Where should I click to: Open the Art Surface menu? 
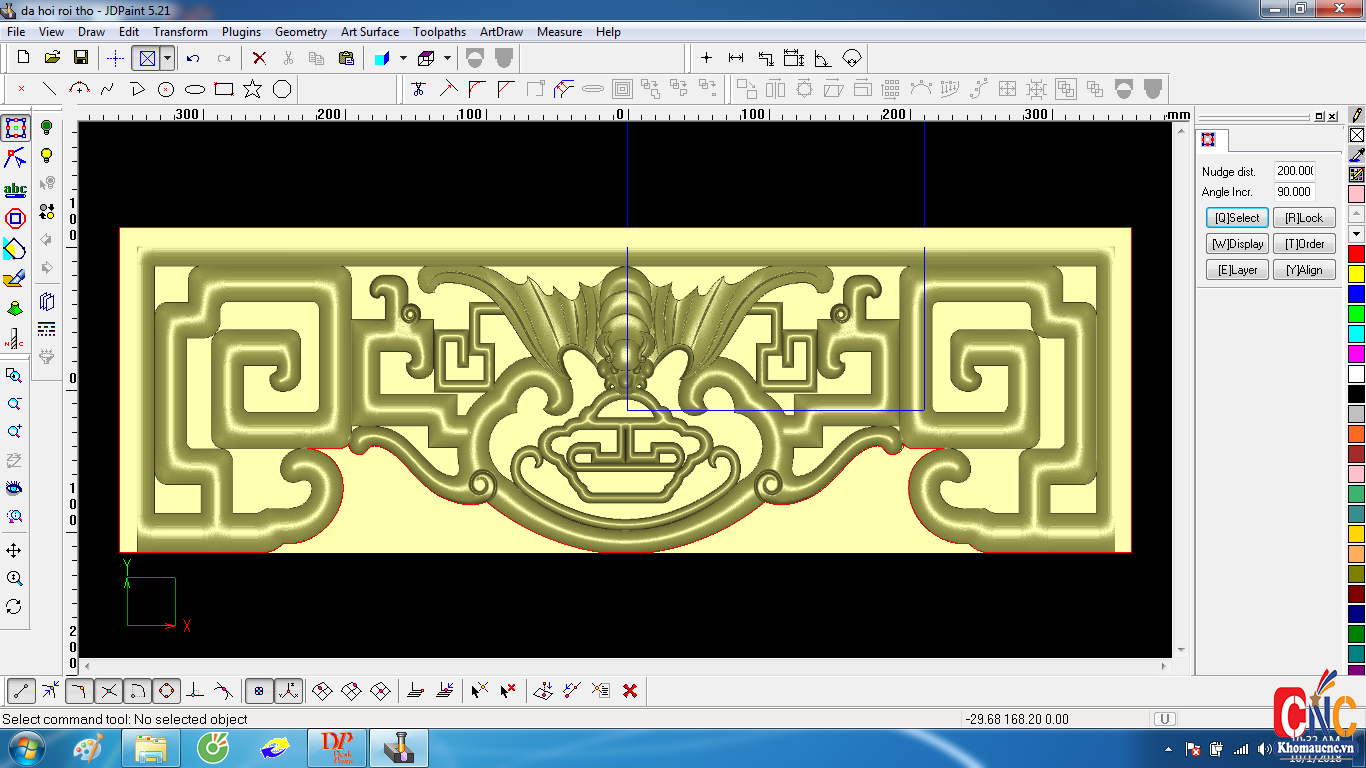[x=369, y=32]
